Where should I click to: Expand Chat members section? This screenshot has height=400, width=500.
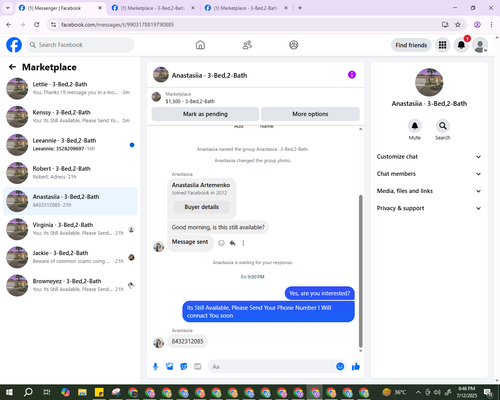point(429,174)
